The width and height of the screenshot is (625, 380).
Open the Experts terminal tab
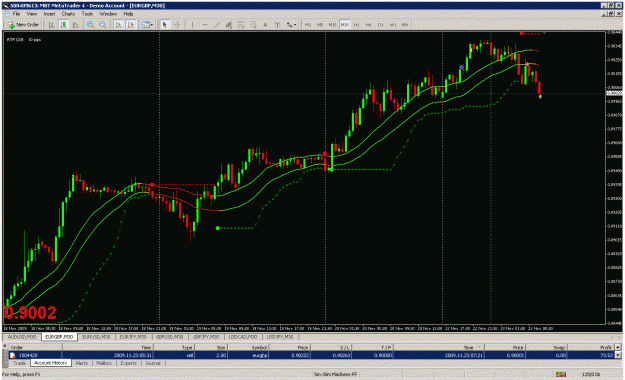tap(128, 363)
